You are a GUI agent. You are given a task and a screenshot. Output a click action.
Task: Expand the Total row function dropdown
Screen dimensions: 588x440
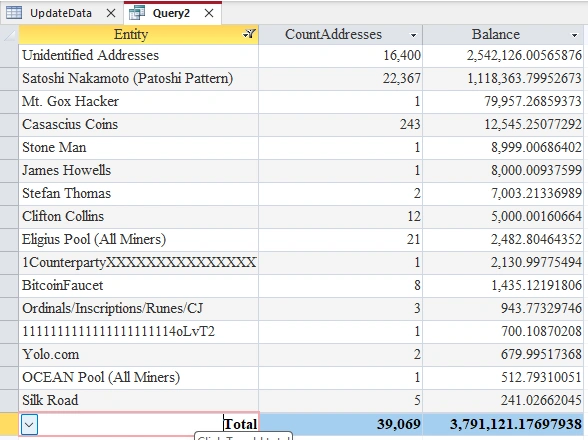(29, 425)
